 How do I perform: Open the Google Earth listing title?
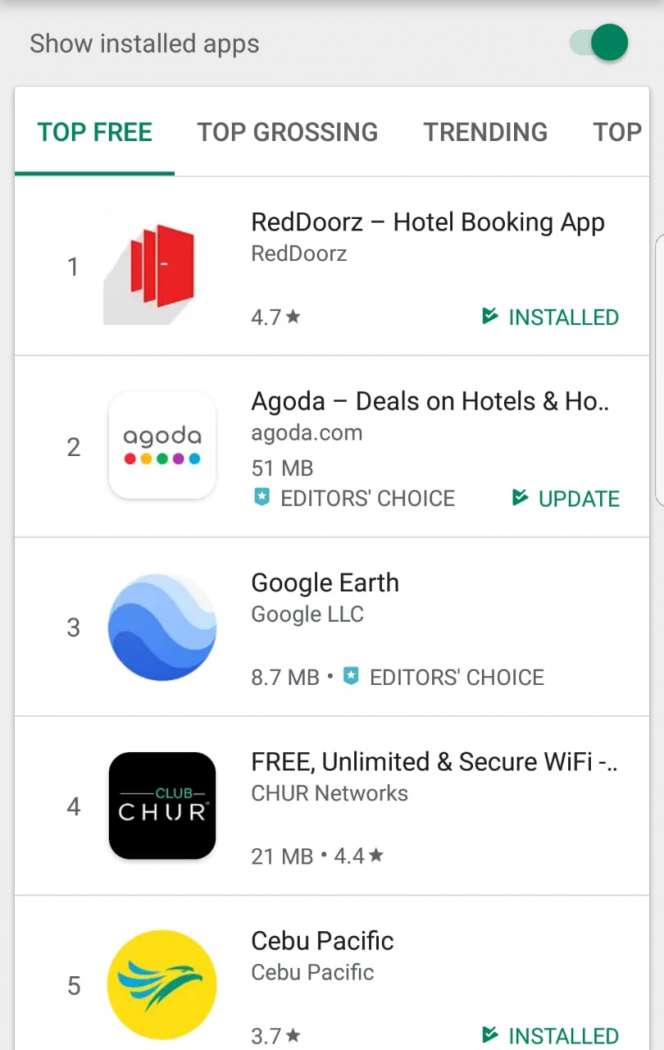pos(325,583)
